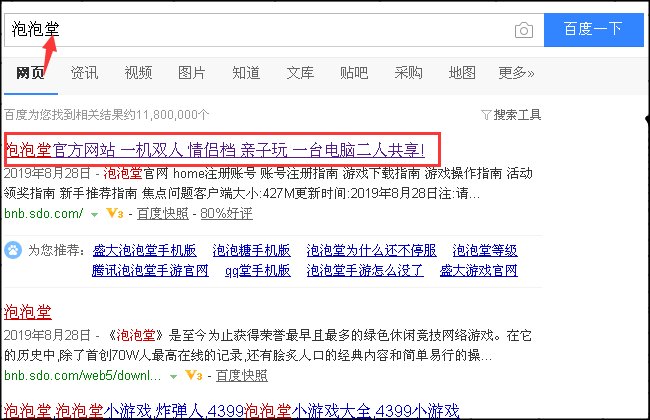The width and height of the screenshot is (650, 420).
Task: Open 泡泡堂为什么还不停服 suggestion
Action: (371, 250)
